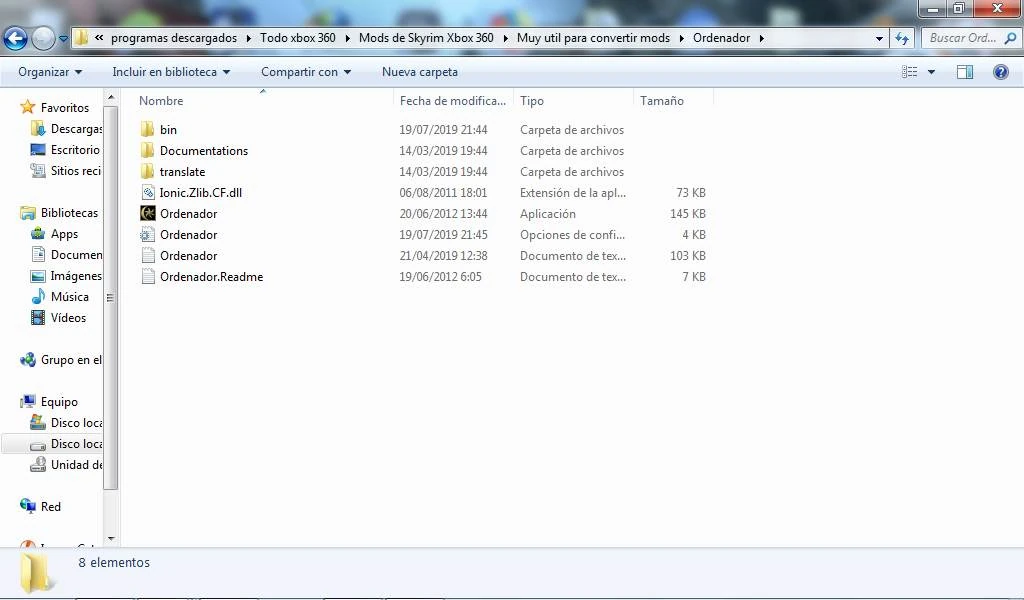This screenshot has width=1024, height=600.
Task: Select Mods de Skyrim Xbox 360 breadcrumb
Action: pyautogui.click(x=426, y=38)
